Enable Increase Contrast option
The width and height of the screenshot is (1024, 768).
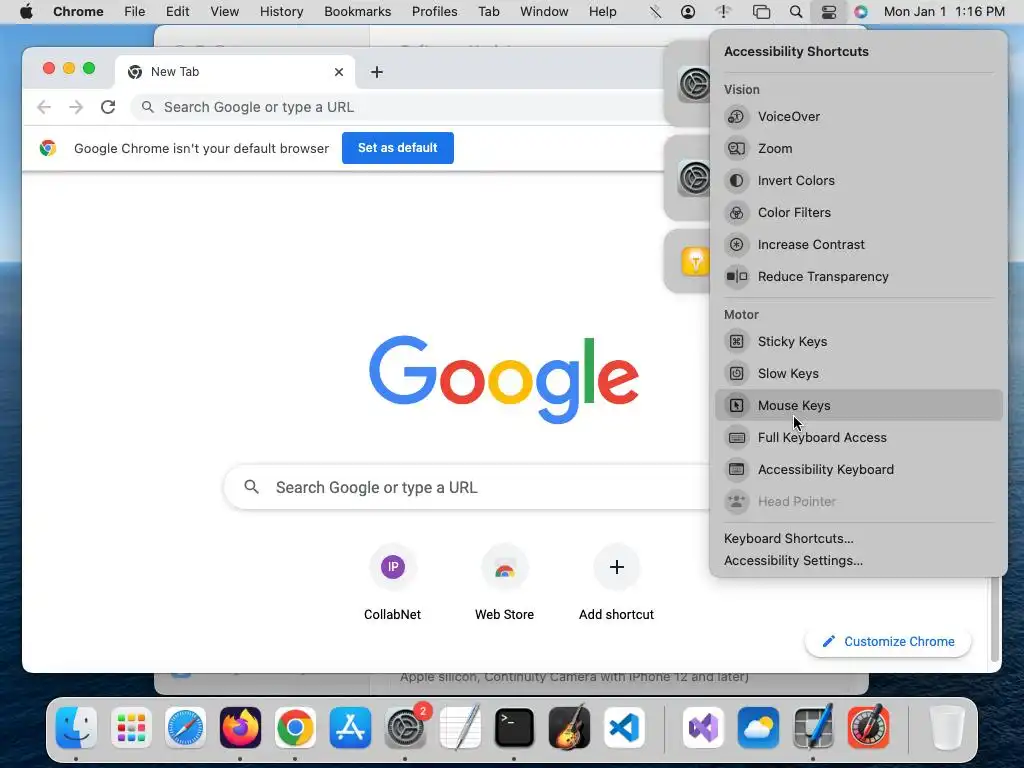pyautogui.click(x=859, y=244)
